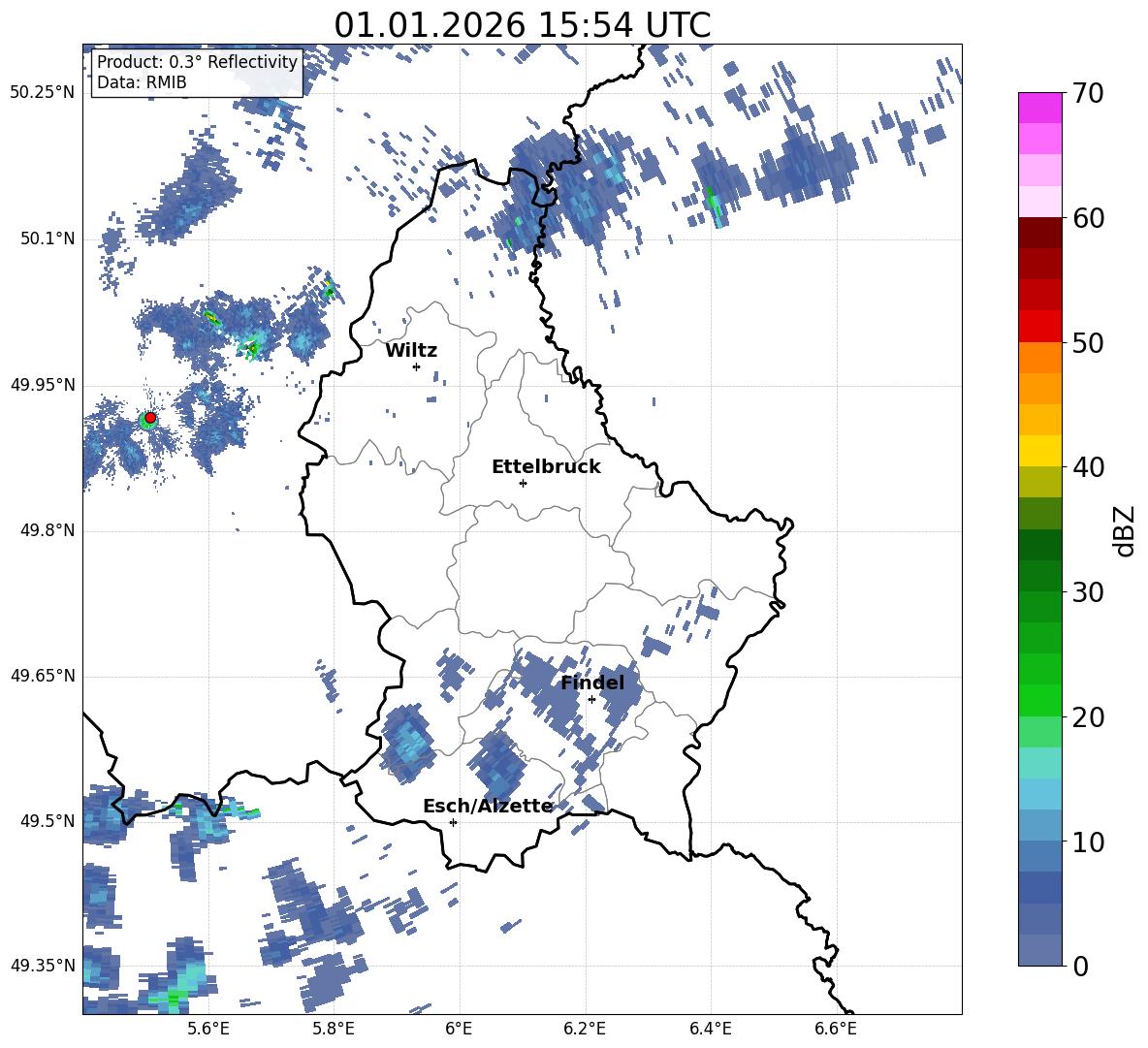1148x1048 pixels.
Task: Click the 6.4°E longitude label
Action: [710, 1029]
